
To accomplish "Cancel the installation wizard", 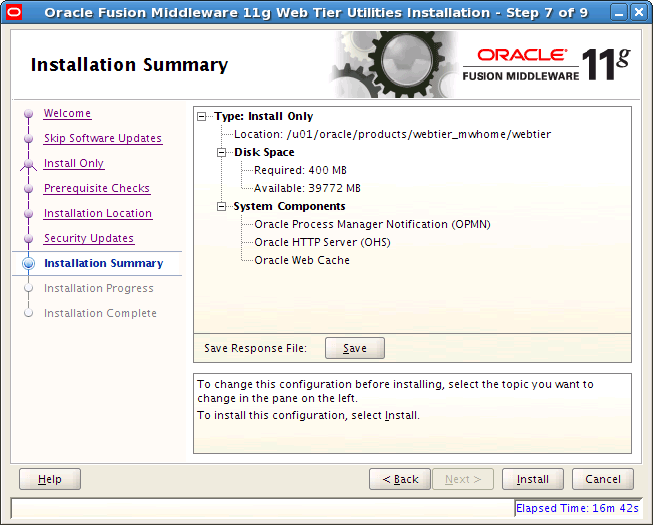I will coord(603,479).
